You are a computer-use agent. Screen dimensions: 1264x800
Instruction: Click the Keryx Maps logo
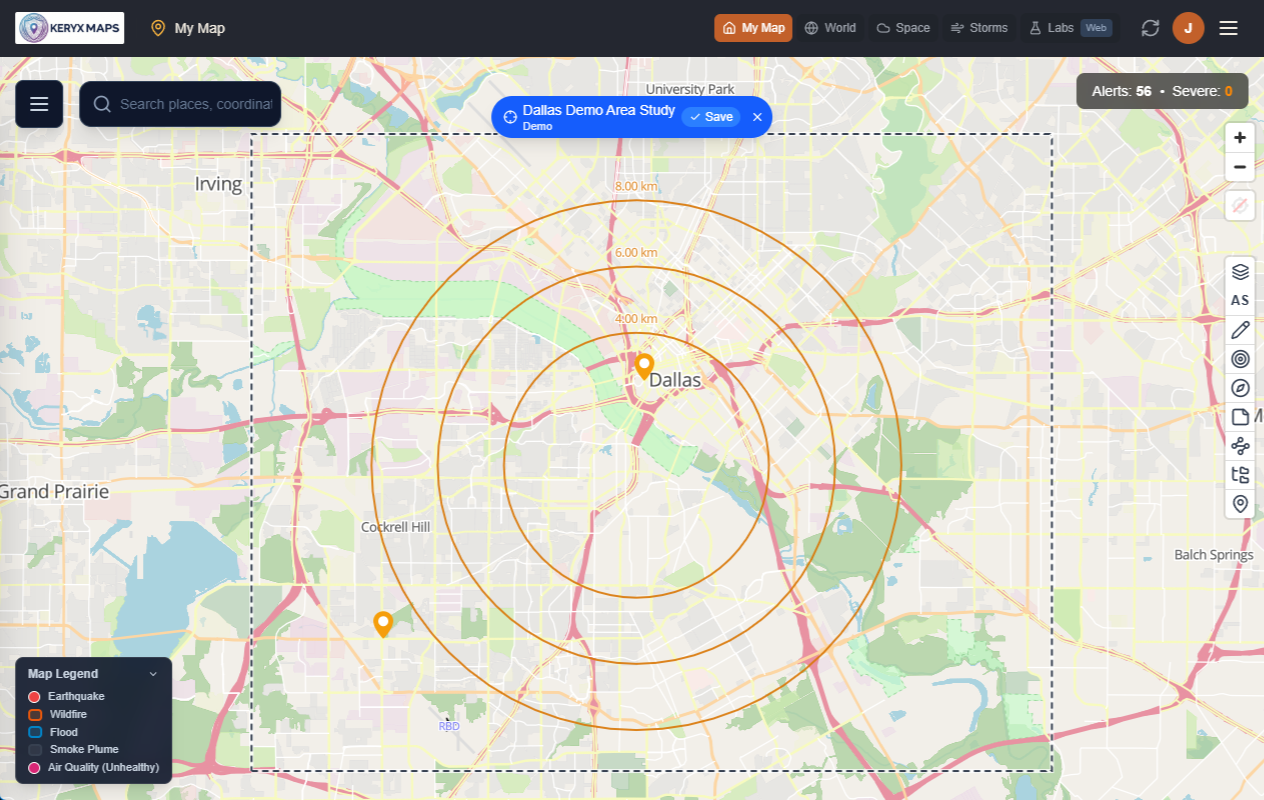(x=70, y=28)
